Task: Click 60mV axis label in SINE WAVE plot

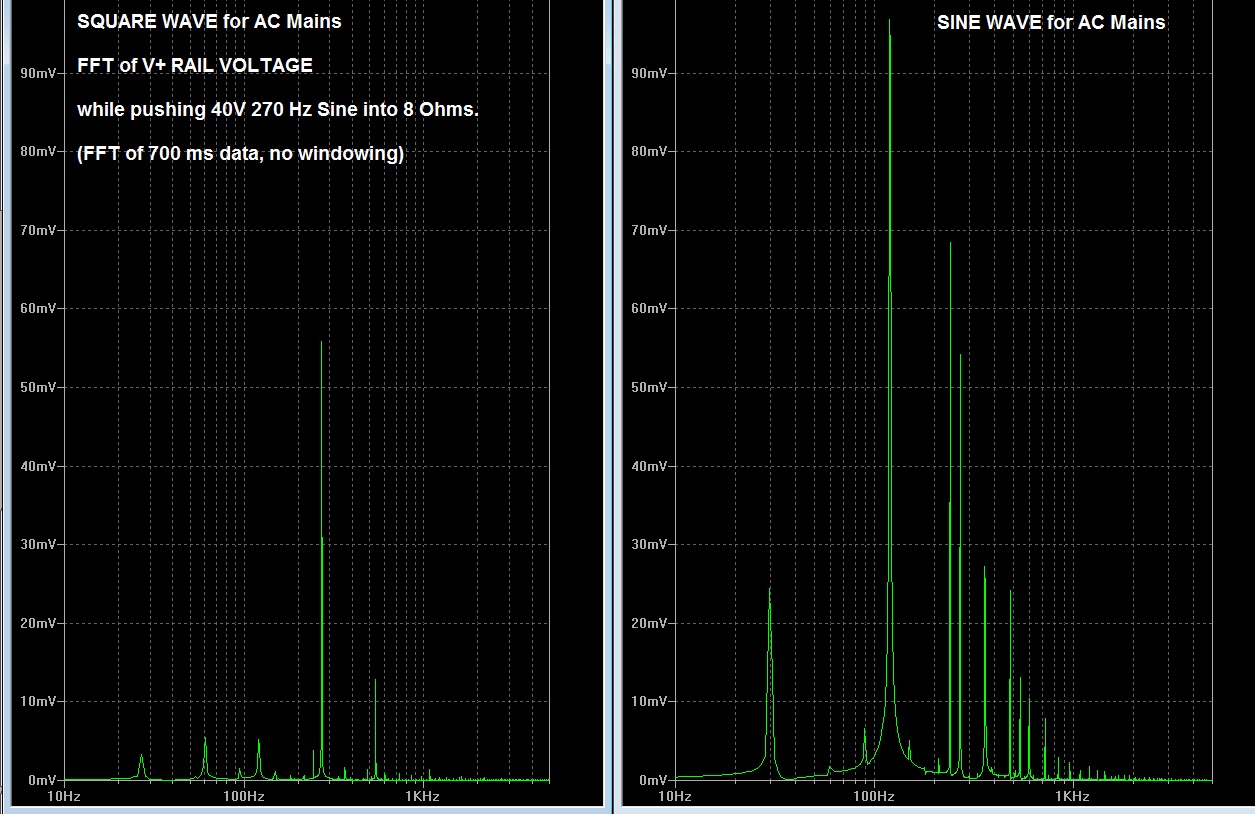Action: click(651, 308)
